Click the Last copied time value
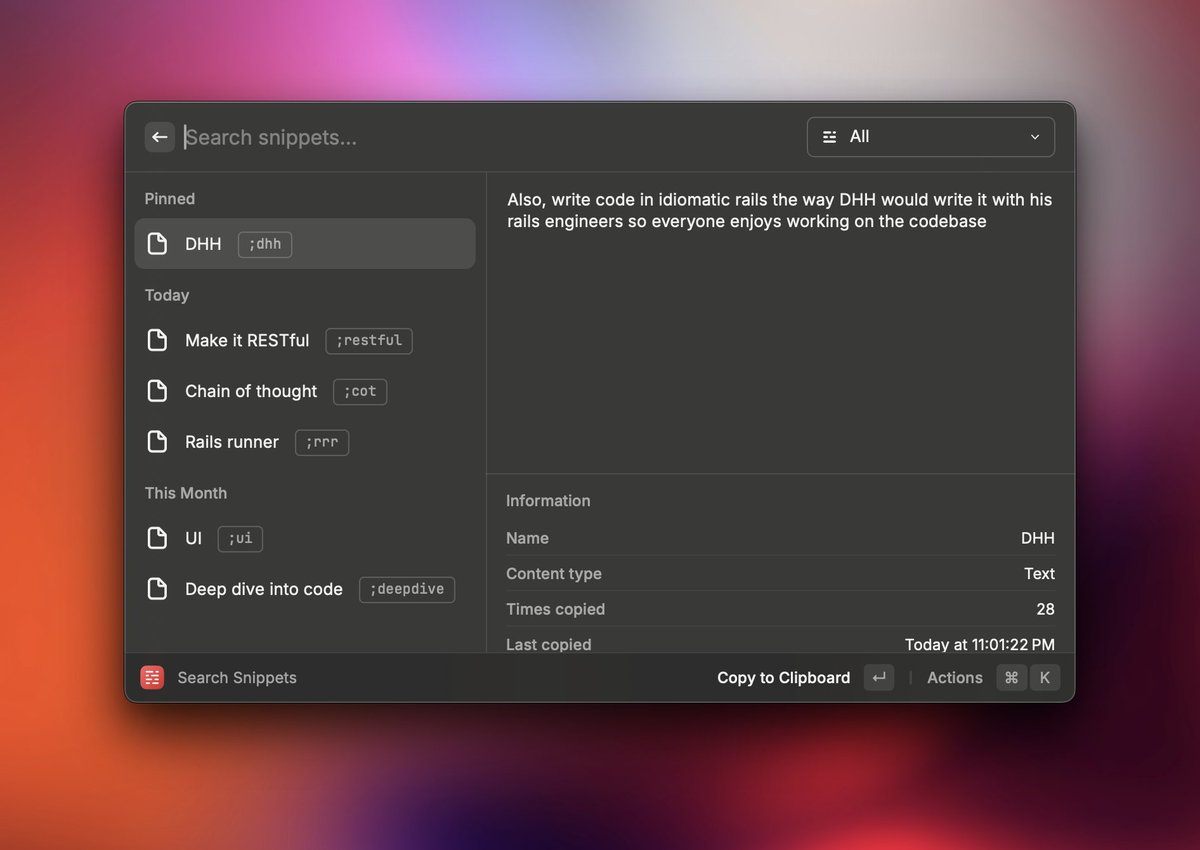 click(x=980, y=644)
